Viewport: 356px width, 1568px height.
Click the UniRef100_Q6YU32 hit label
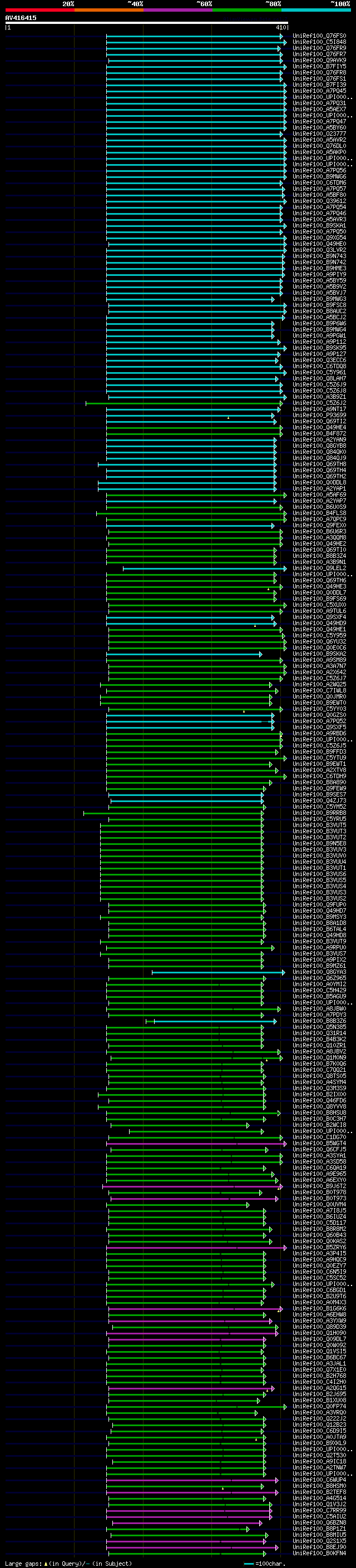click(319, 641)
